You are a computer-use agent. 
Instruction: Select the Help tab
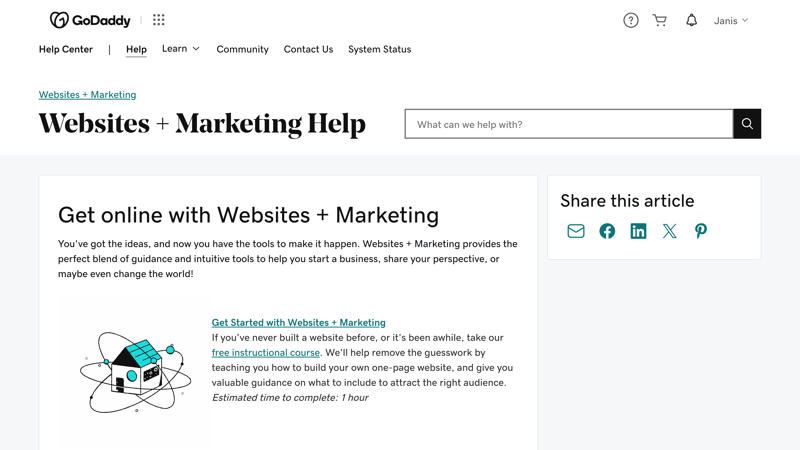[x=136, y=49]
